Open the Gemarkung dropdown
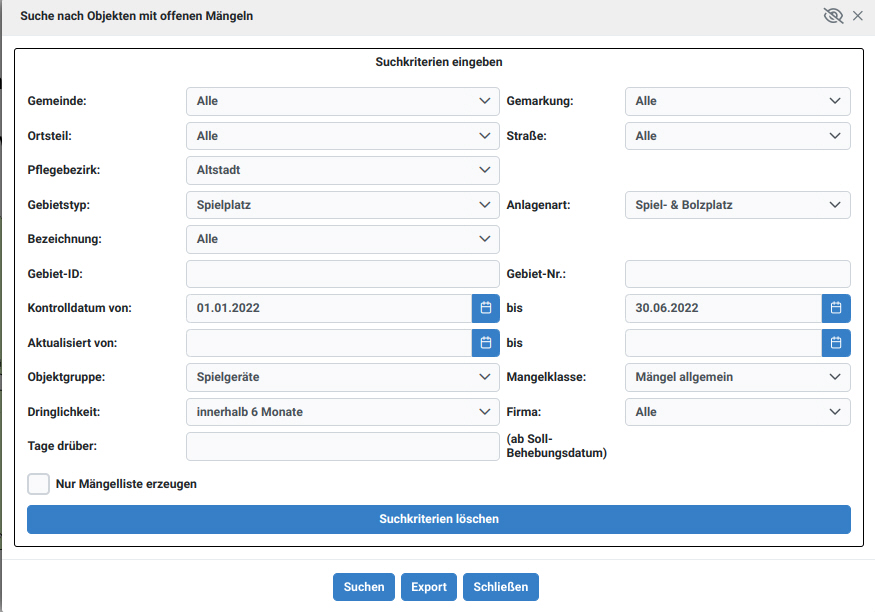The width and height of the screenshot is (875, 612). (736, 101)
